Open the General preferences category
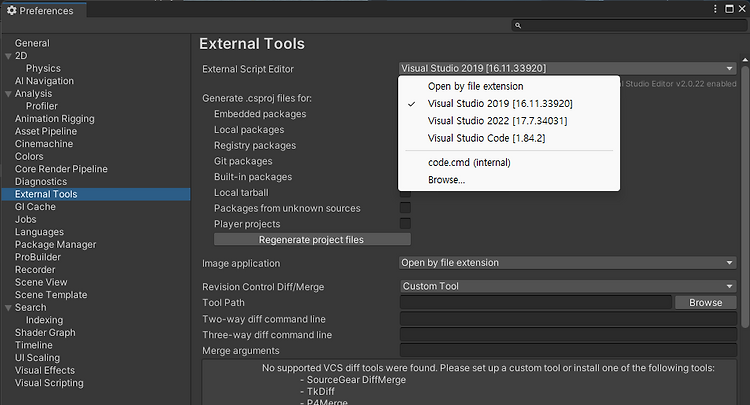The width and height of the screenshot is (750, 405). pos(32,43)
